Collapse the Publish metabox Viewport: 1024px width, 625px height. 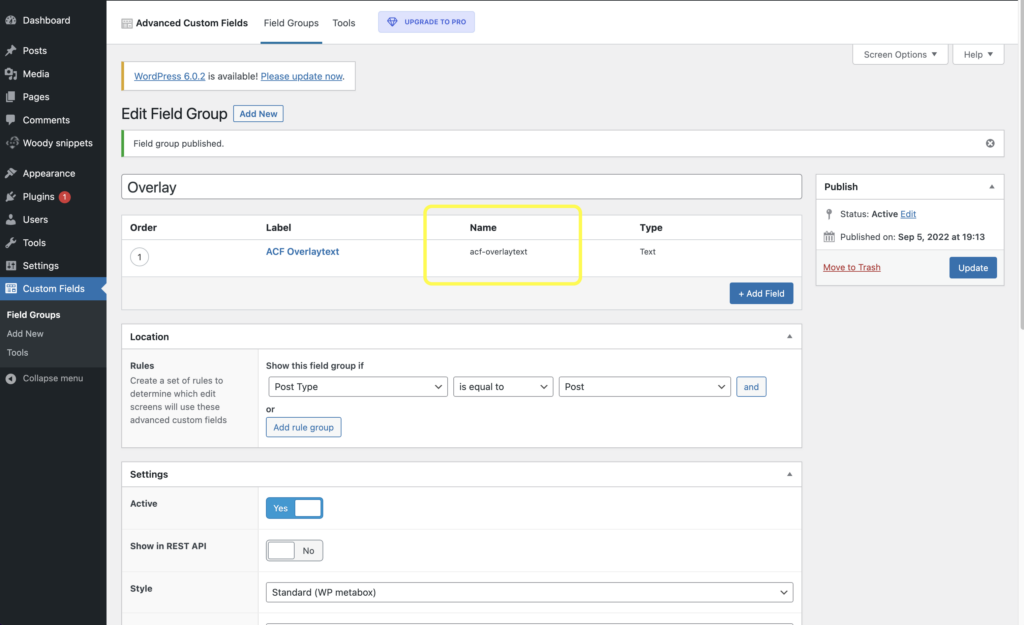click(x=991, y=187)
